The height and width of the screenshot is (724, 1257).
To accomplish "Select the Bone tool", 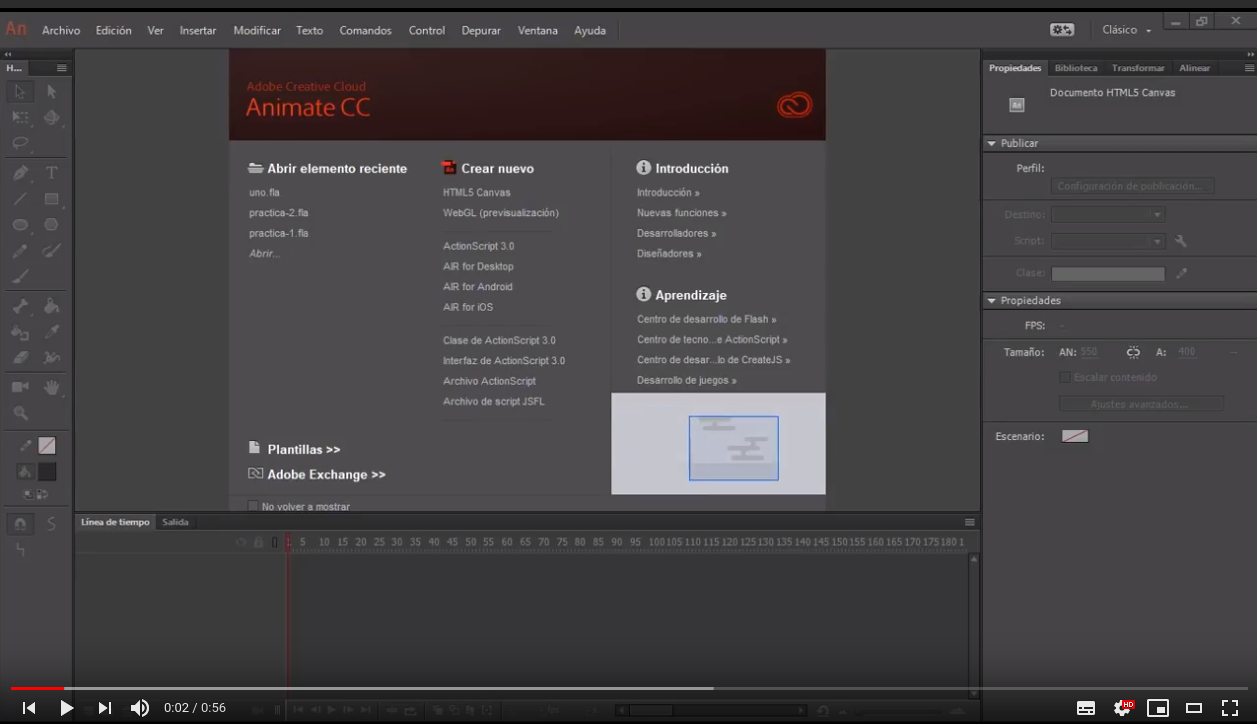I will 20,306.
